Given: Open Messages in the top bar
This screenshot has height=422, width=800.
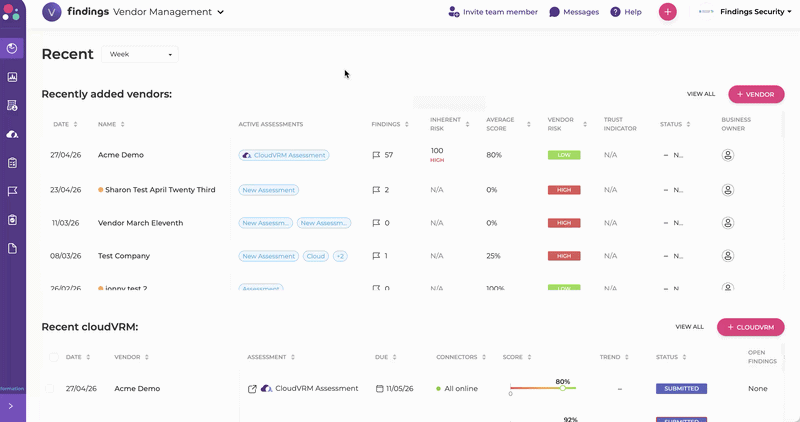Looking at the screenshot, I should 574,12.
